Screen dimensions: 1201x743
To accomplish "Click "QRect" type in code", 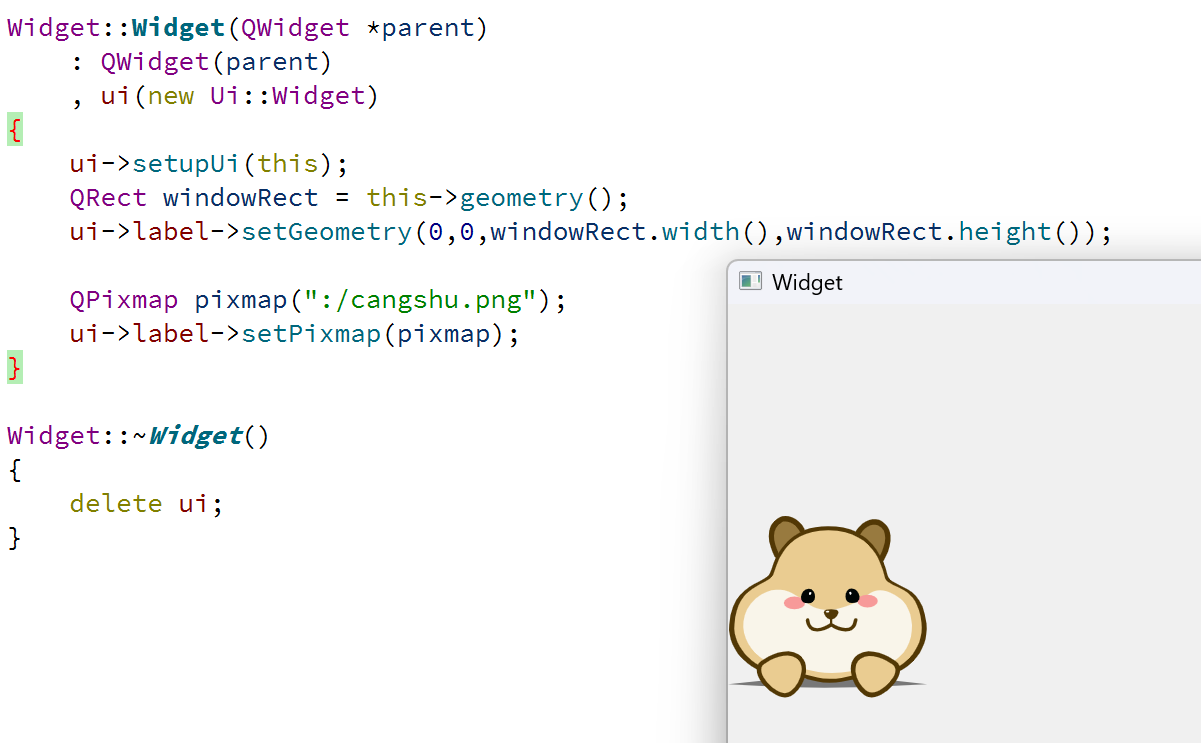I will (108, 198).
